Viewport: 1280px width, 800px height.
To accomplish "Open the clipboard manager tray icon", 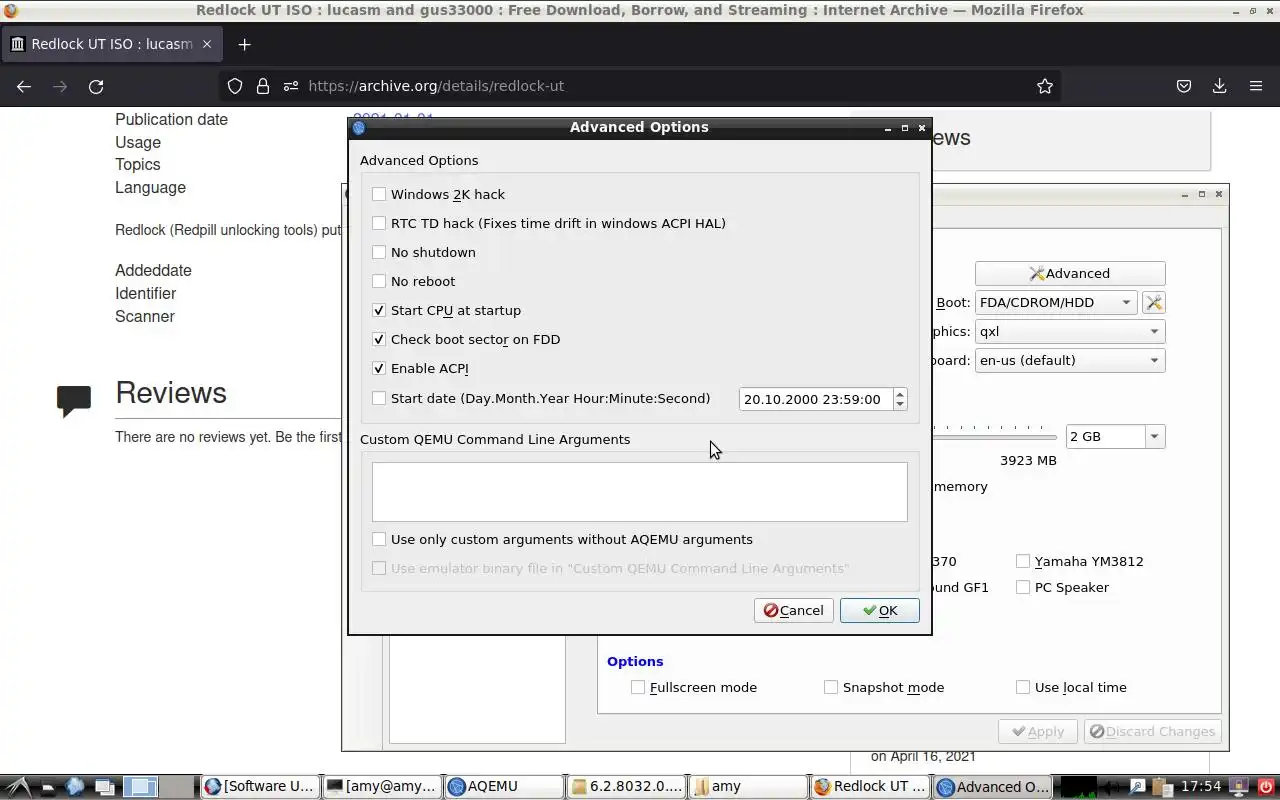I will click(x=1162, y=787).
